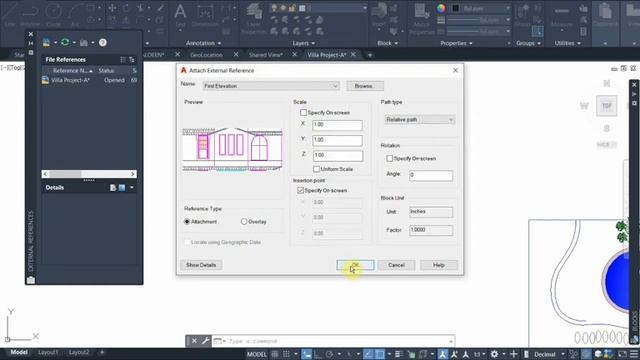The height and width of the screenshot is (360, 640).
Task: Add a new drawing tab with plus icon
Action: pyautogui.click(x=370, y=55)
